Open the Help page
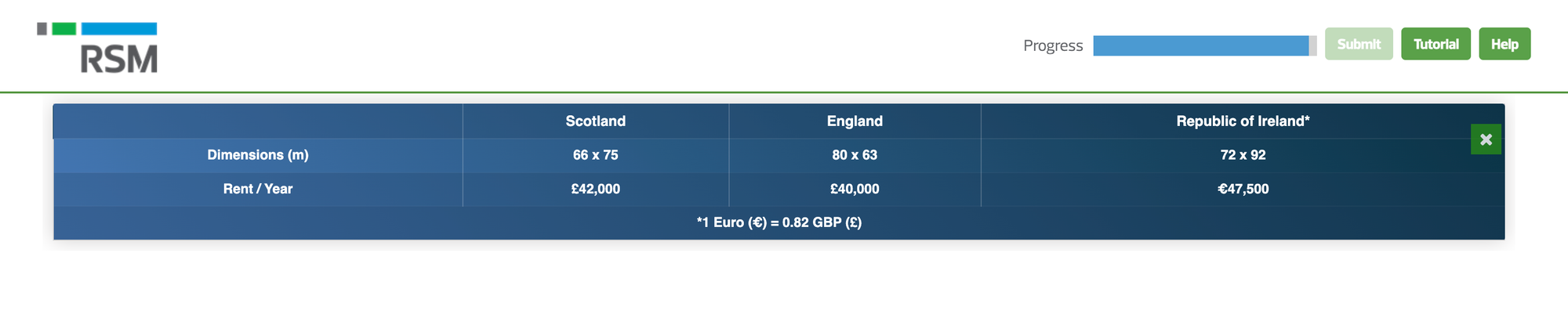 coord(1504,44)
